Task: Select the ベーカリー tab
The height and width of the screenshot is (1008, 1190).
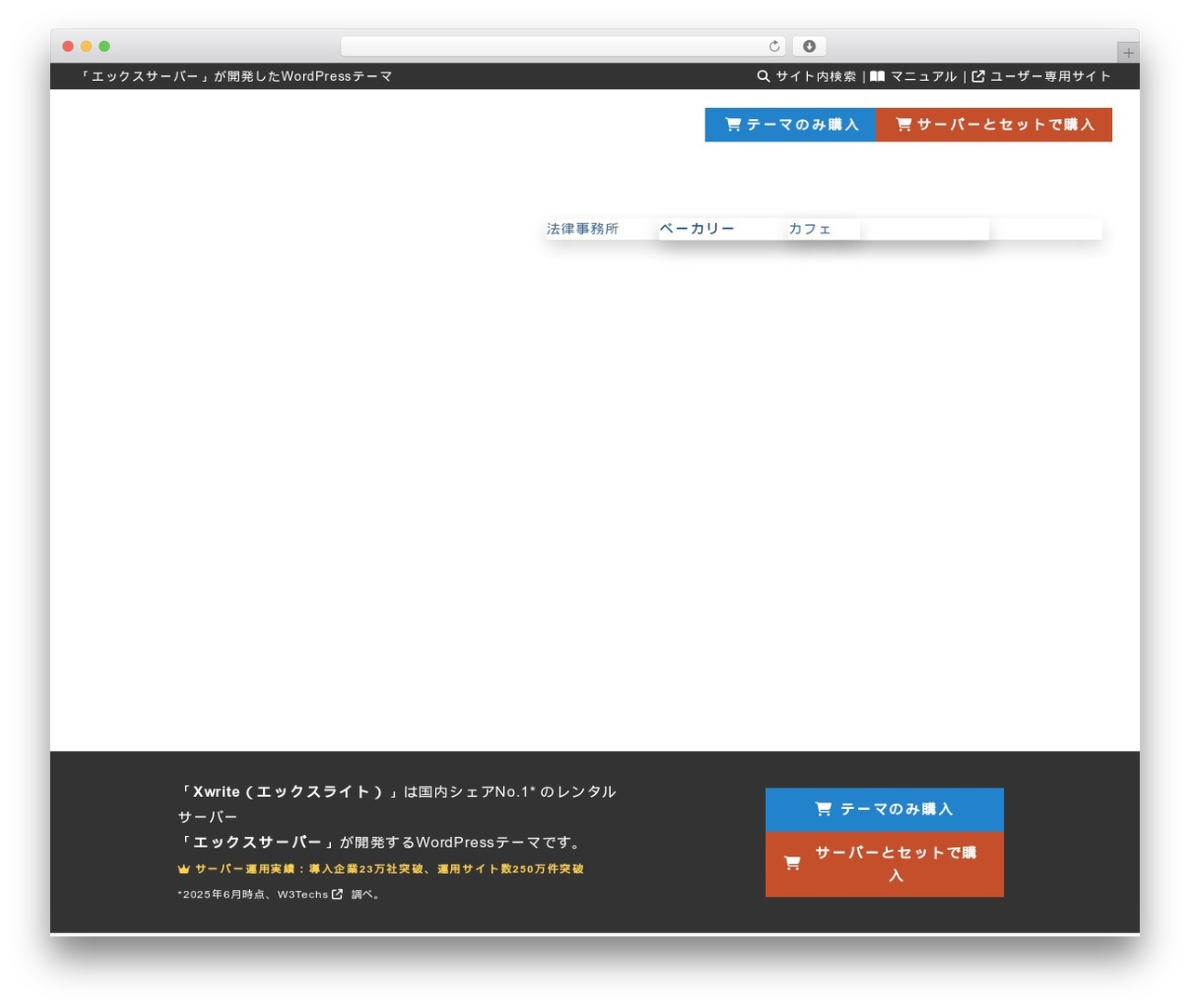Action: click(697, 229)
